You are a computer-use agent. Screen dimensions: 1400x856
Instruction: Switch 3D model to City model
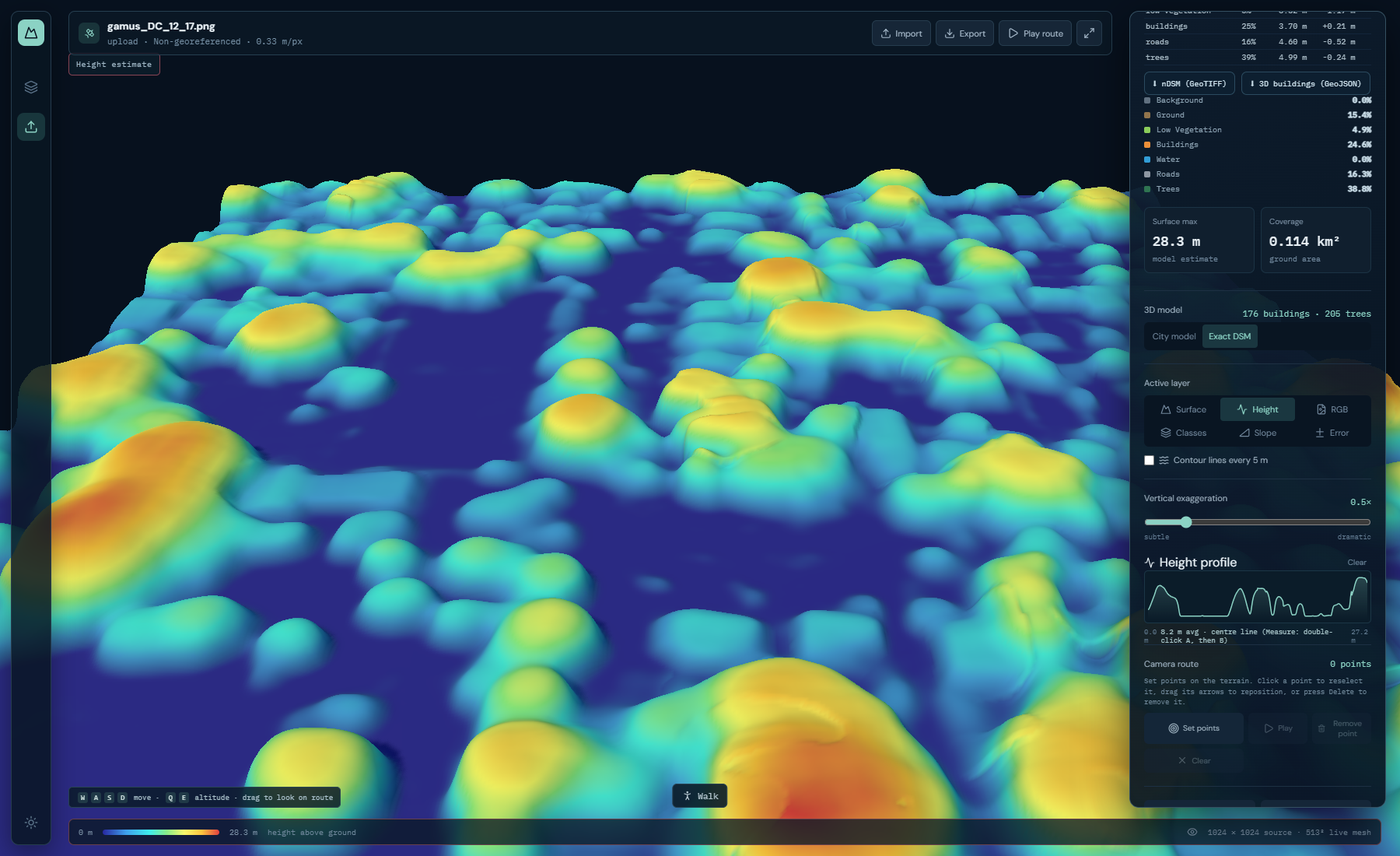tap(1174, 336)
